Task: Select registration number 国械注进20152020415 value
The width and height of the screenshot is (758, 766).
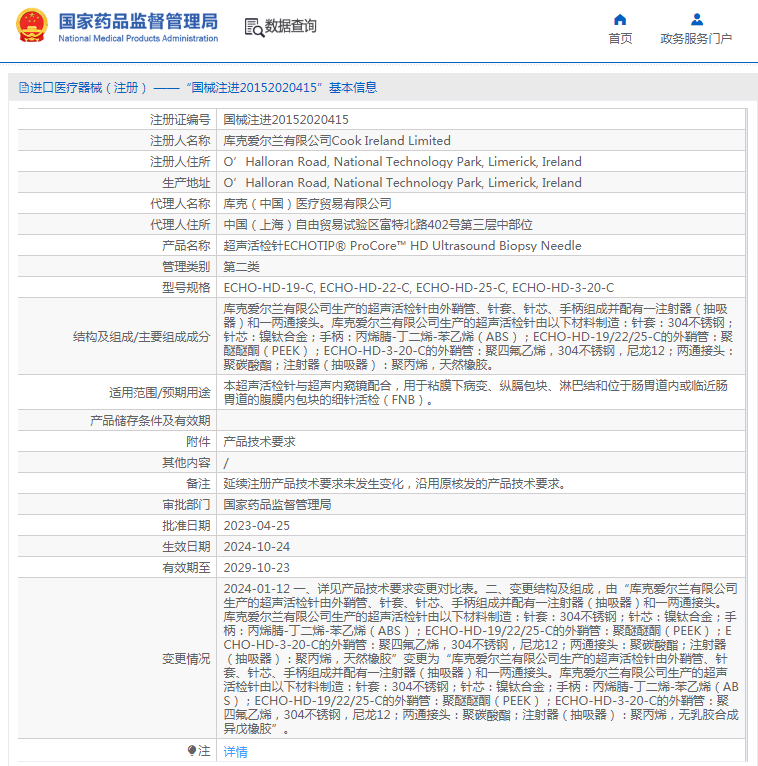Action: click(286, 120)
